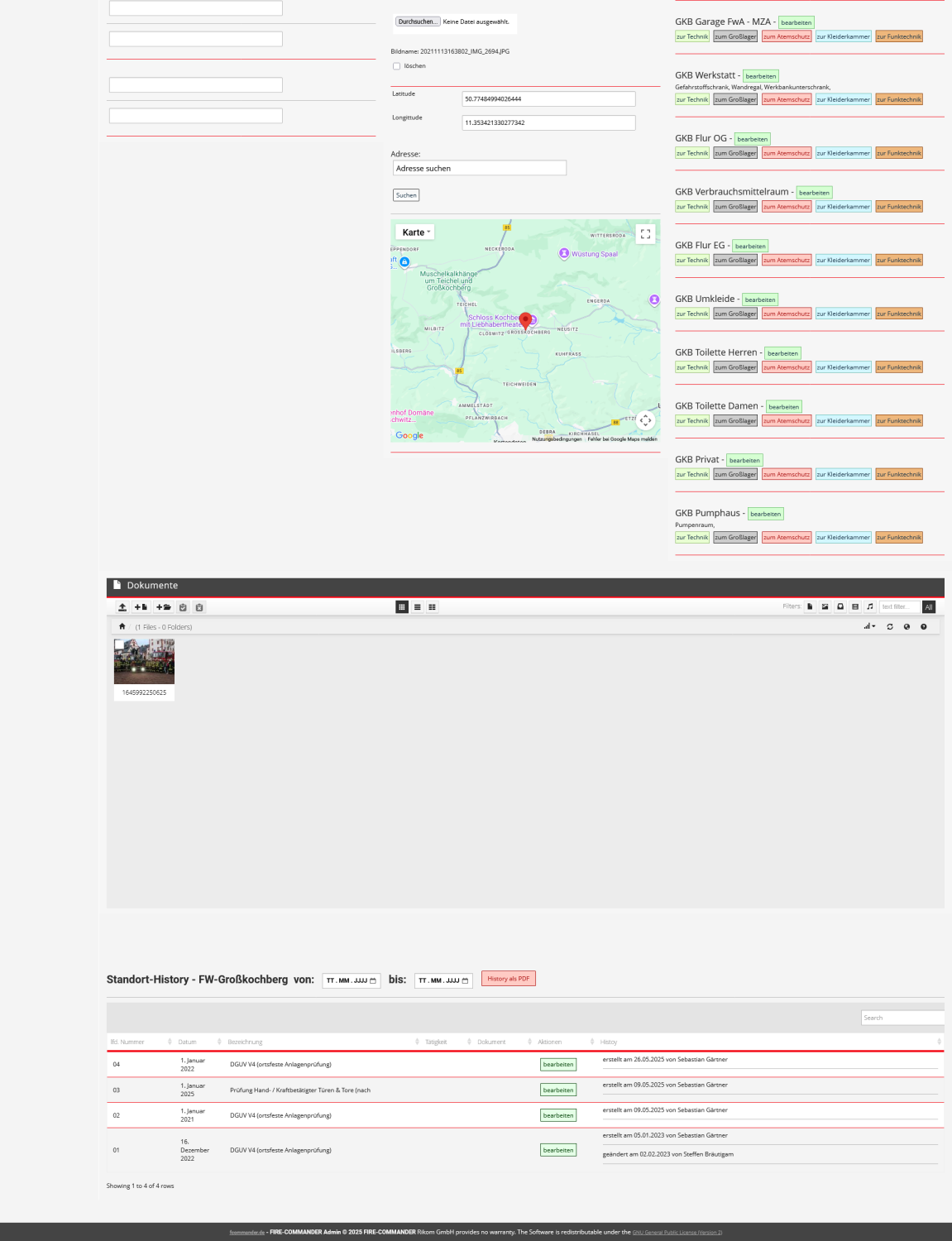Screen dimensions: 952x1241
Task: Open the help question mark icon
Action: [924, 627]
